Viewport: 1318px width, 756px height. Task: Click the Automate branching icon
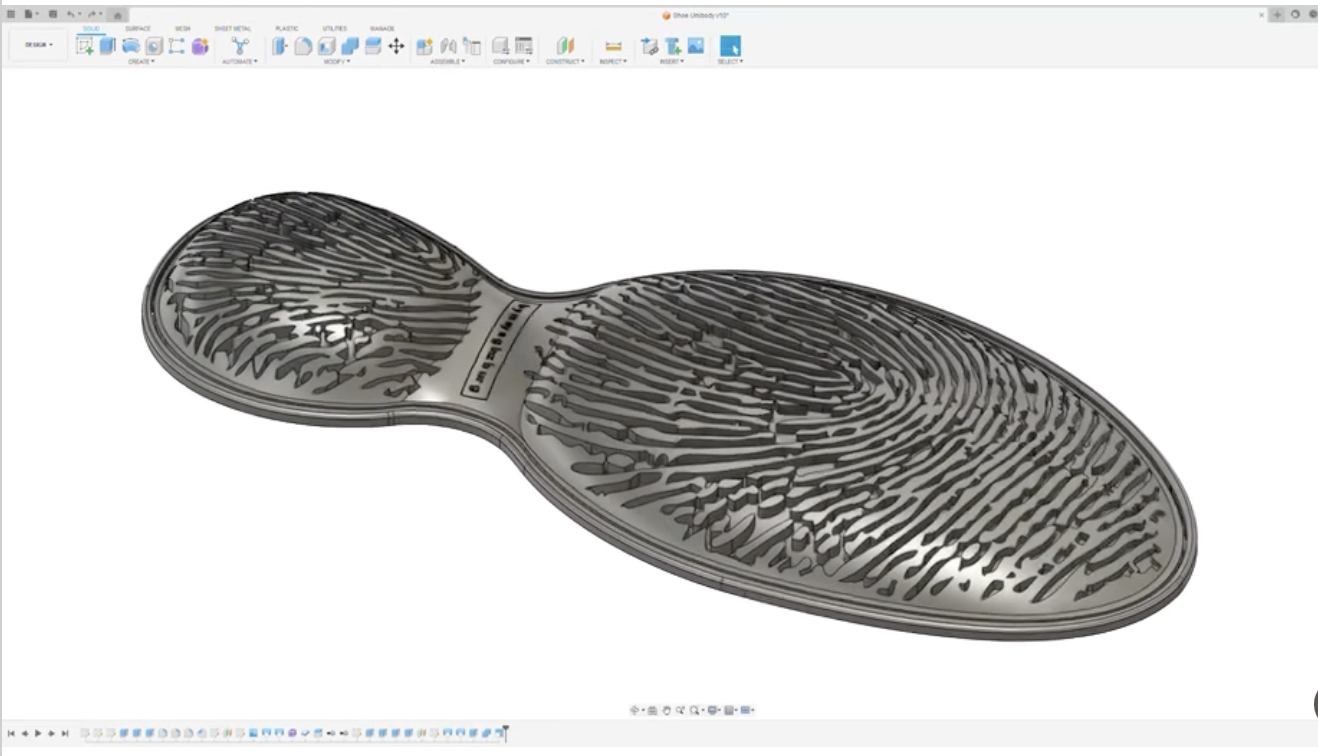[x=240, y=46]
